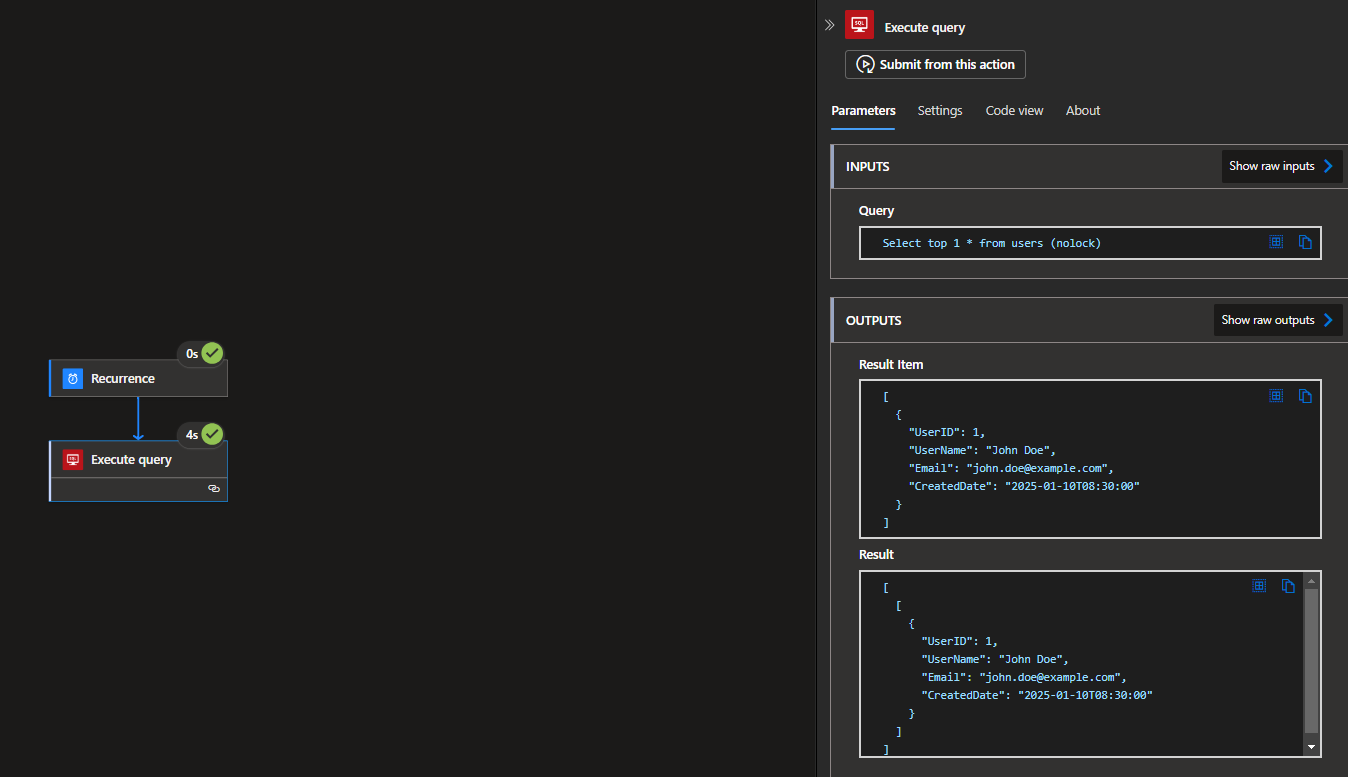Click CreatedDate line in Result box
The height and width of the screenshot is (777, 1348).
tap(1037, 695)
